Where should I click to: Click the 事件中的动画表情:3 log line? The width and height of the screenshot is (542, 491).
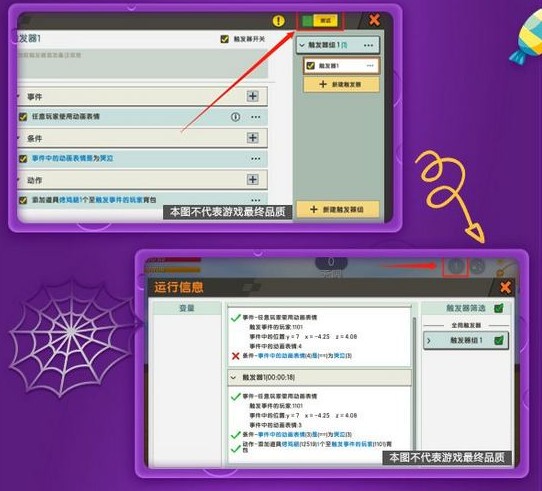[275, 425]
